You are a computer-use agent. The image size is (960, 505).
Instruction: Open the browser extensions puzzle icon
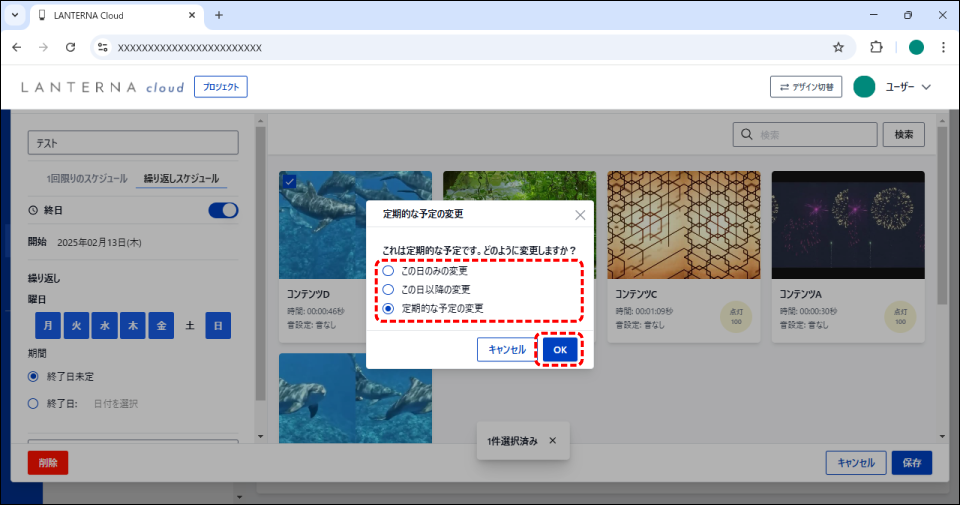877,47
